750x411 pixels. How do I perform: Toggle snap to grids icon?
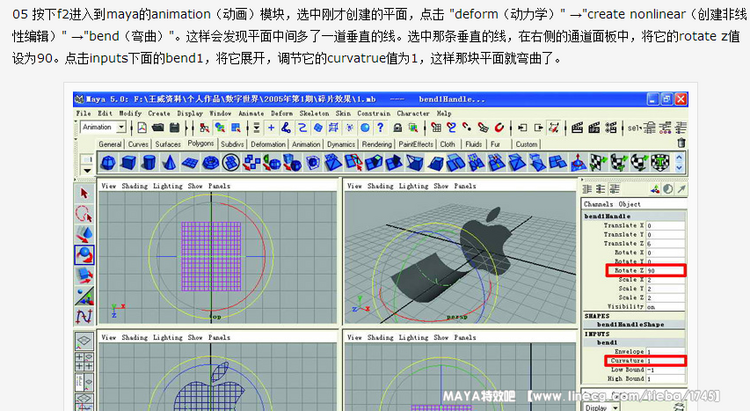[436, 128]
